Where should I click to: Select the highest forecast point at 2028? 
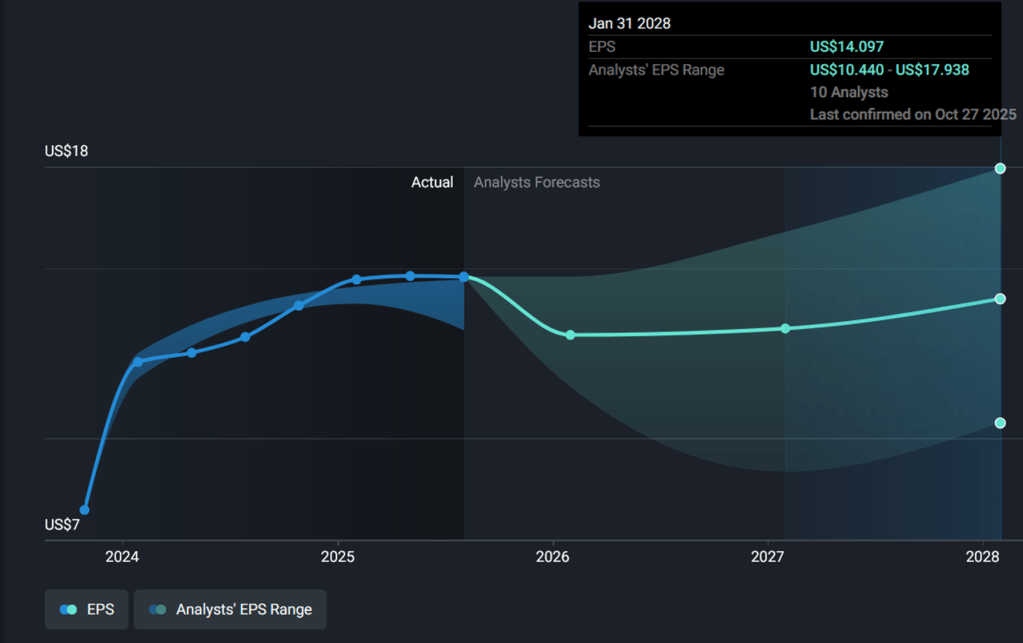point(1000,168)
